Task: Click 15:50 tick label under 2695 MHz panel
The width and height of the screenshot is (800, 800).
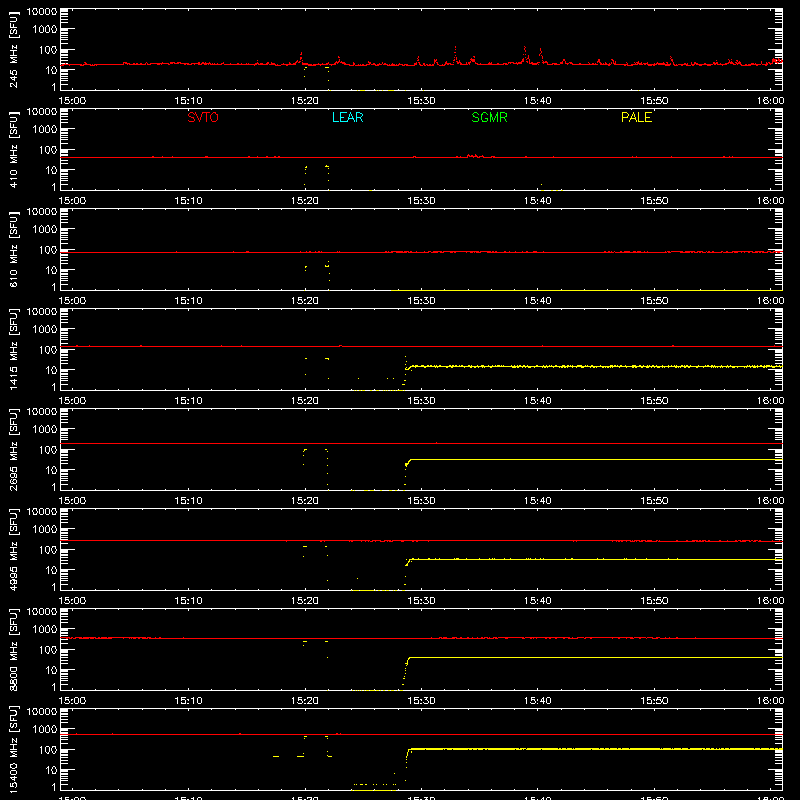Action: pyautogui.click(x=654, y=501)
